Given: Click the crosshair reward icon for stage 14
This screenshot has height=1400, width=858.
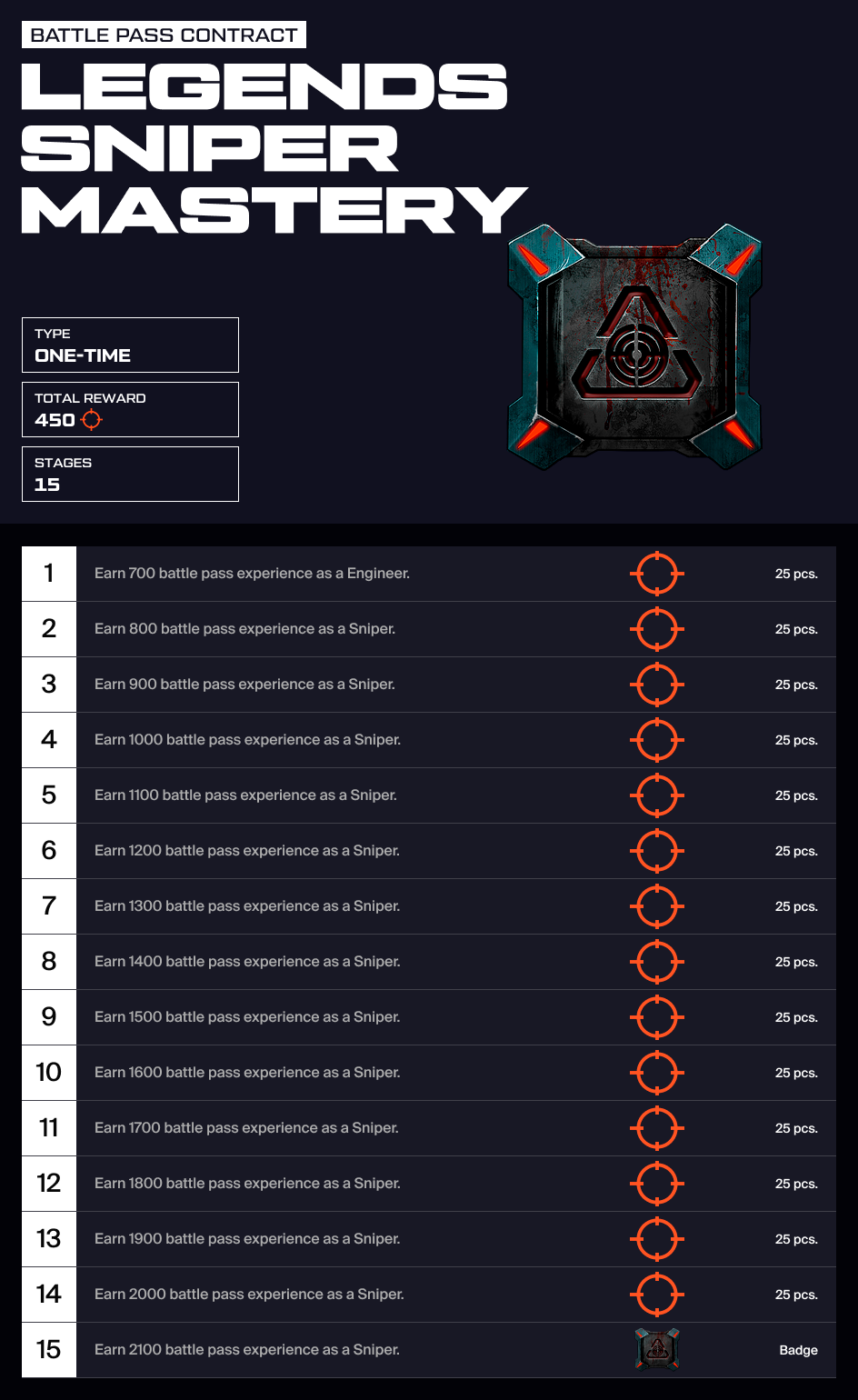Looking at the screenshot, I should pos(657,1295).
